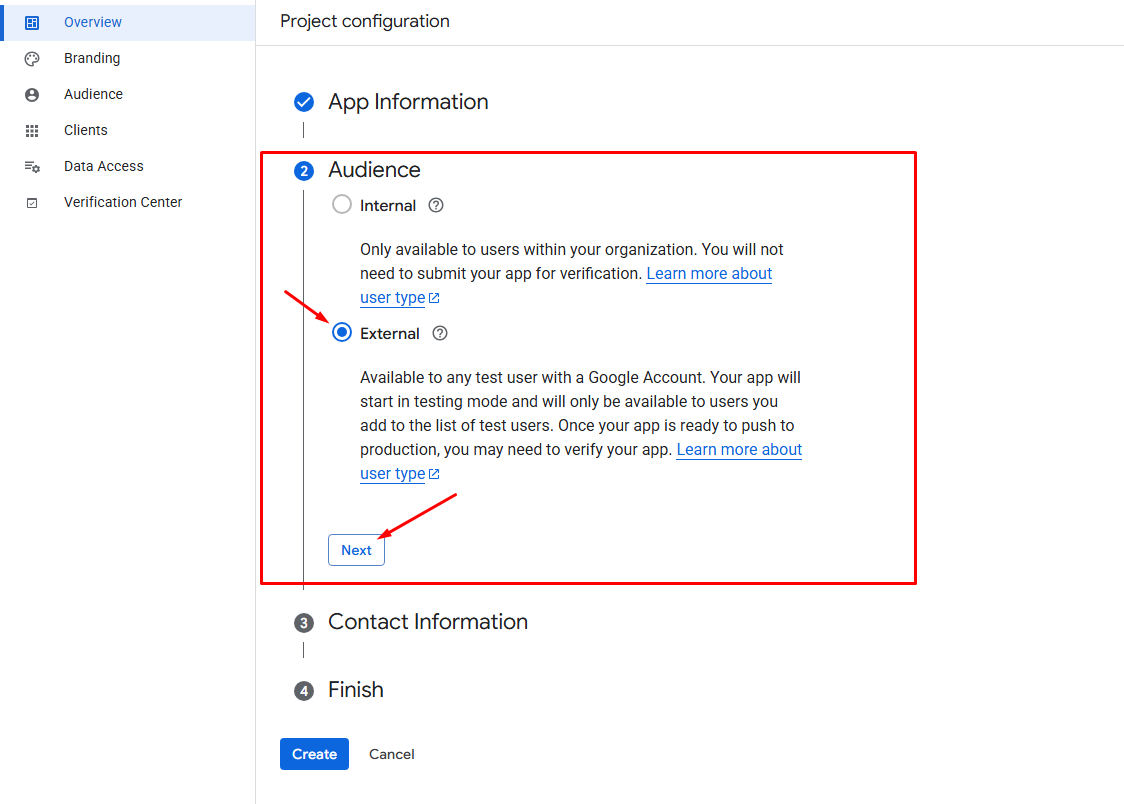Select the External radio button
The image size is (1124, 804).
point(342,332)
